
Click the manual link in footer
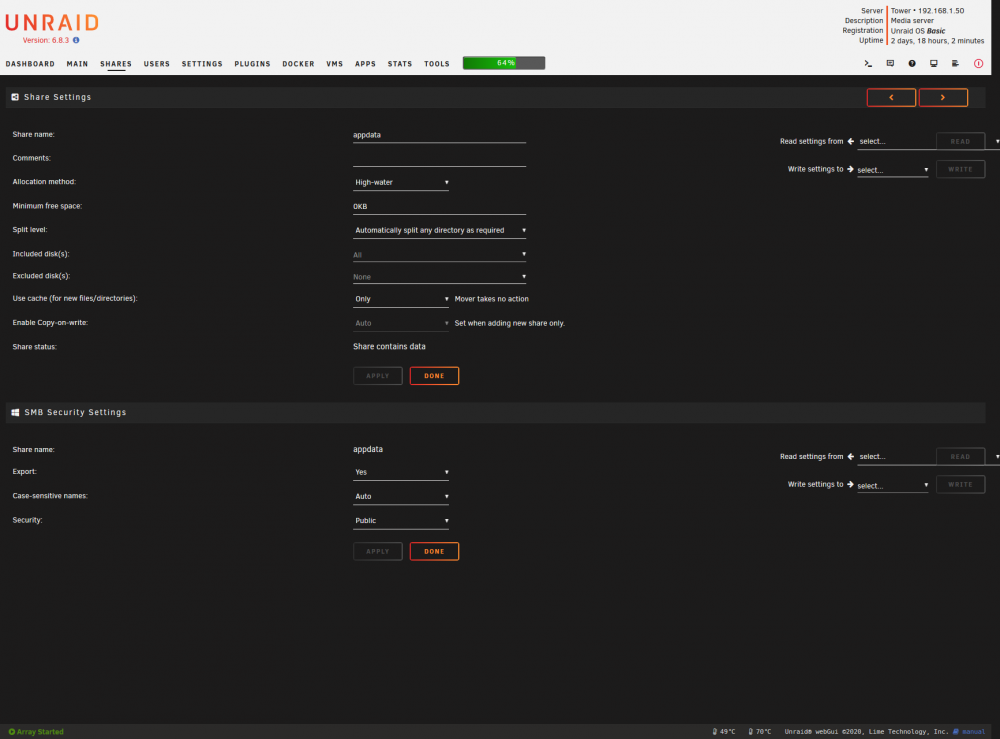pos(973,731)
